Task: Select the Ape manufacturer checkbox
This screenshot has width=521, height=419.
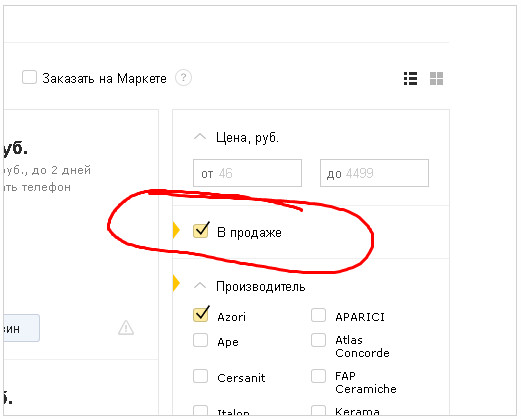Action: (x=200, y=340)
